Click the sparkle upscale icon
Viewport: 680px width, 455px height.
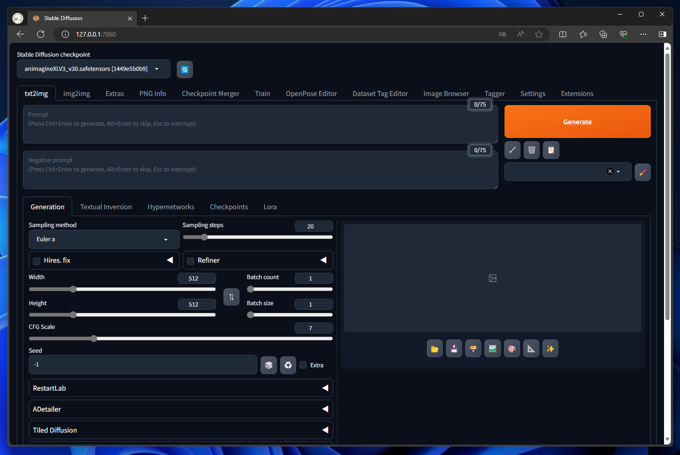click(550, 349)
